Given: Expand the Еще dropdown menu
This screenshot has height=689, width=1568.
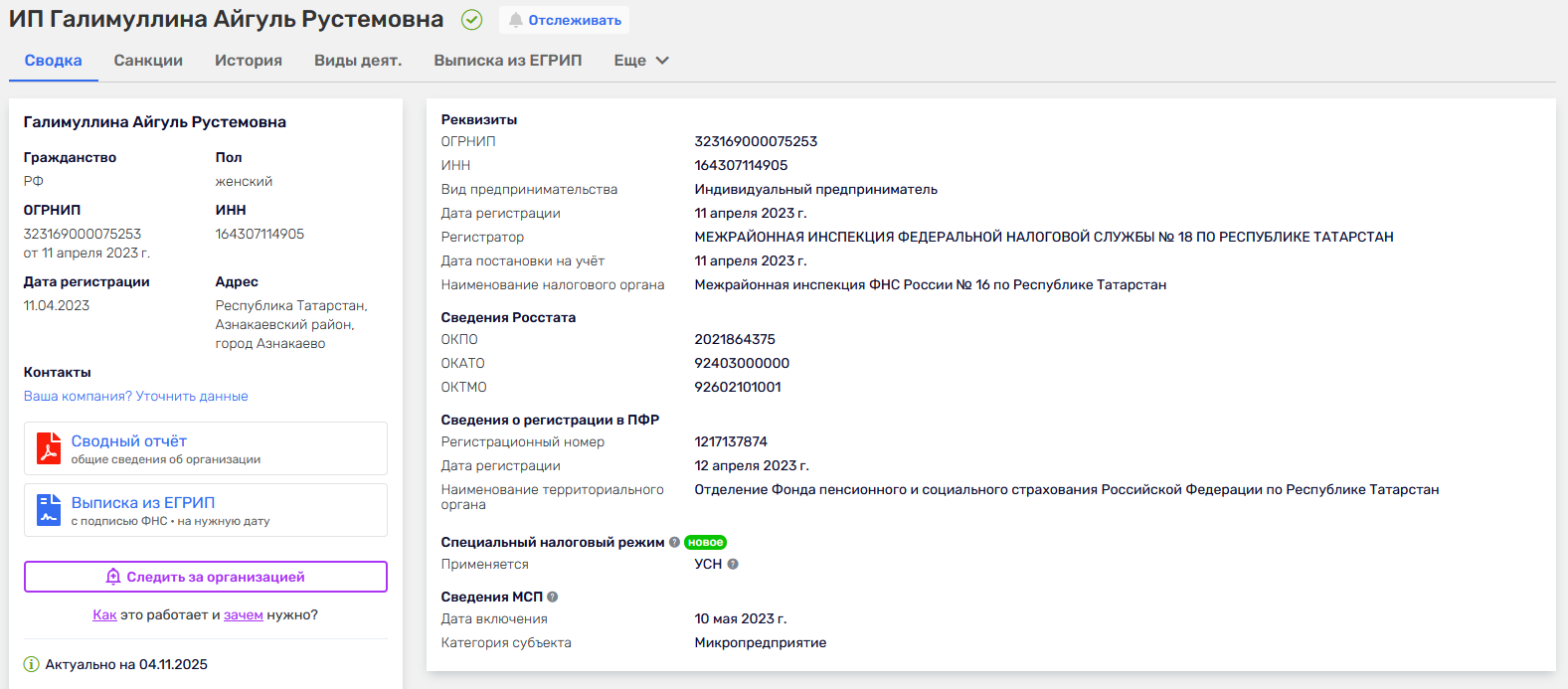Looking at the screenshot, I should coord(641,61).
